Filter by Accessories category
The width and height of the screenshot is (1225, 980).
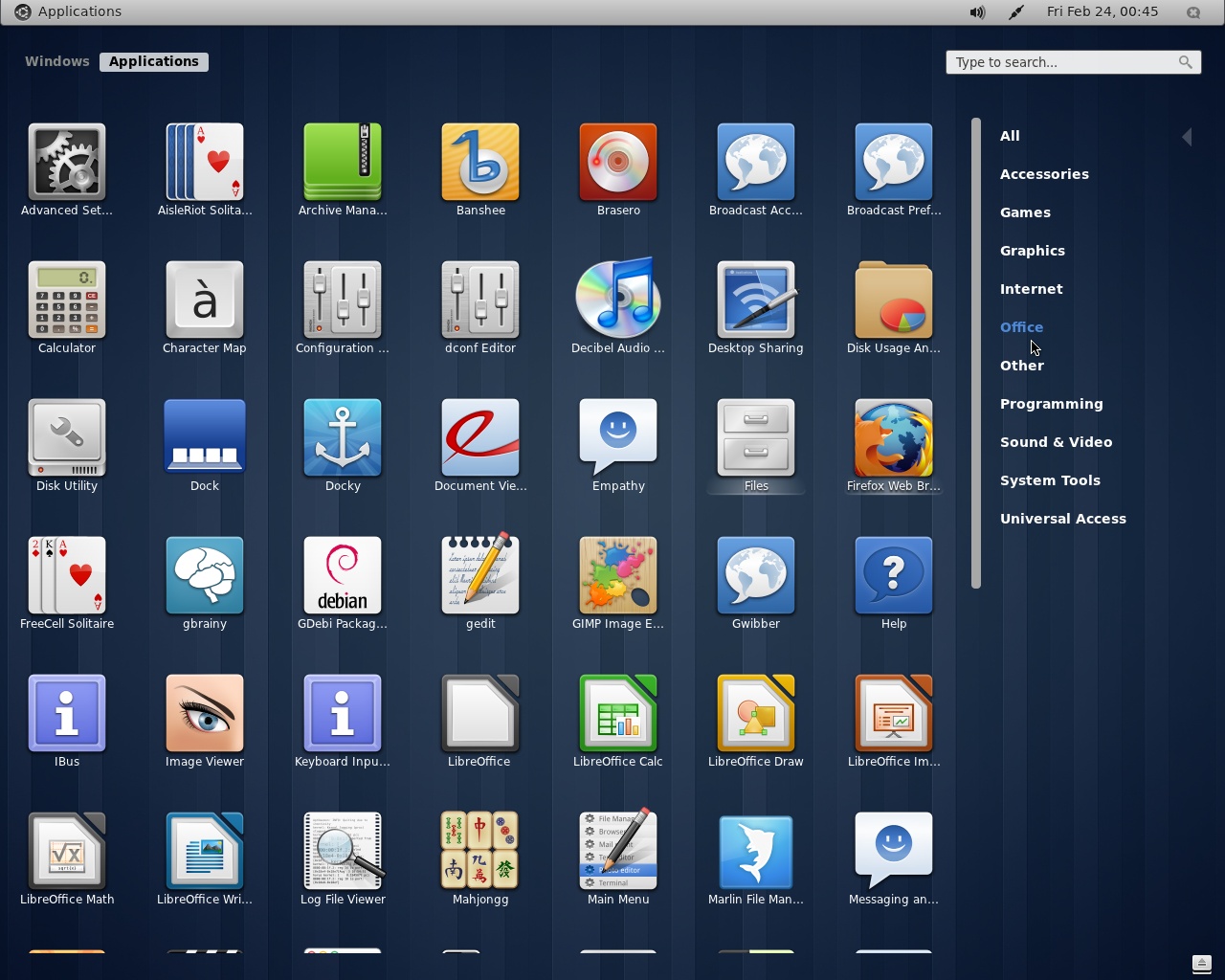[1044, 174]
